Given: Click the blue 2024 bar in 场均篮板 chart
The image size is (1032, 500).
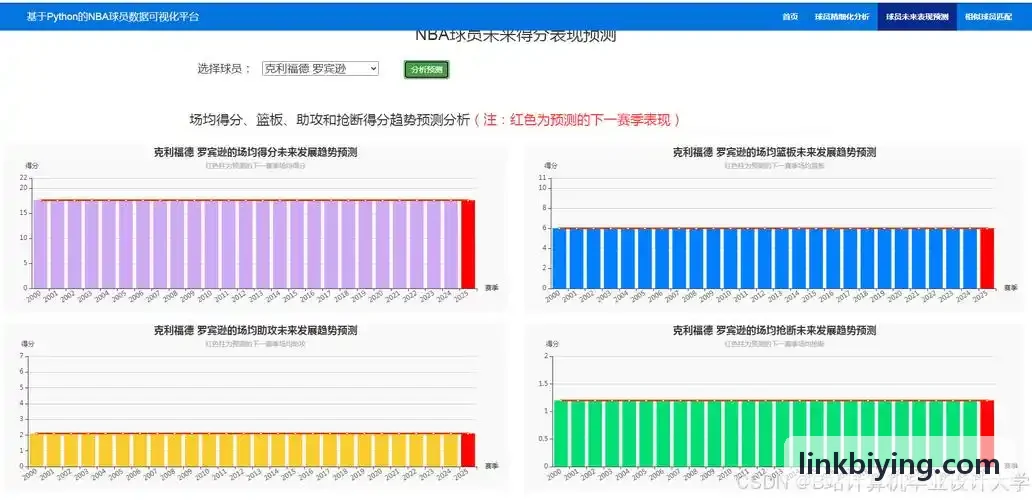Looking at the screenshot, I should click(x=969, y=258).
